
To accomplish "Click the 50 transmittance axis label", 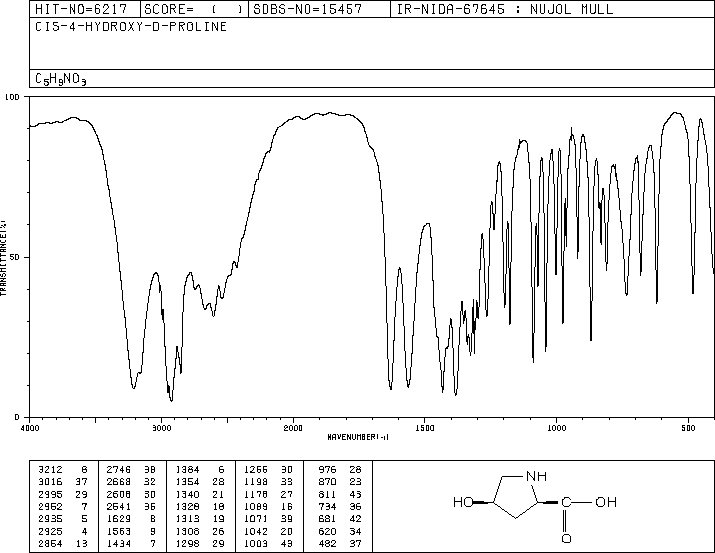I will pos(15,258).
